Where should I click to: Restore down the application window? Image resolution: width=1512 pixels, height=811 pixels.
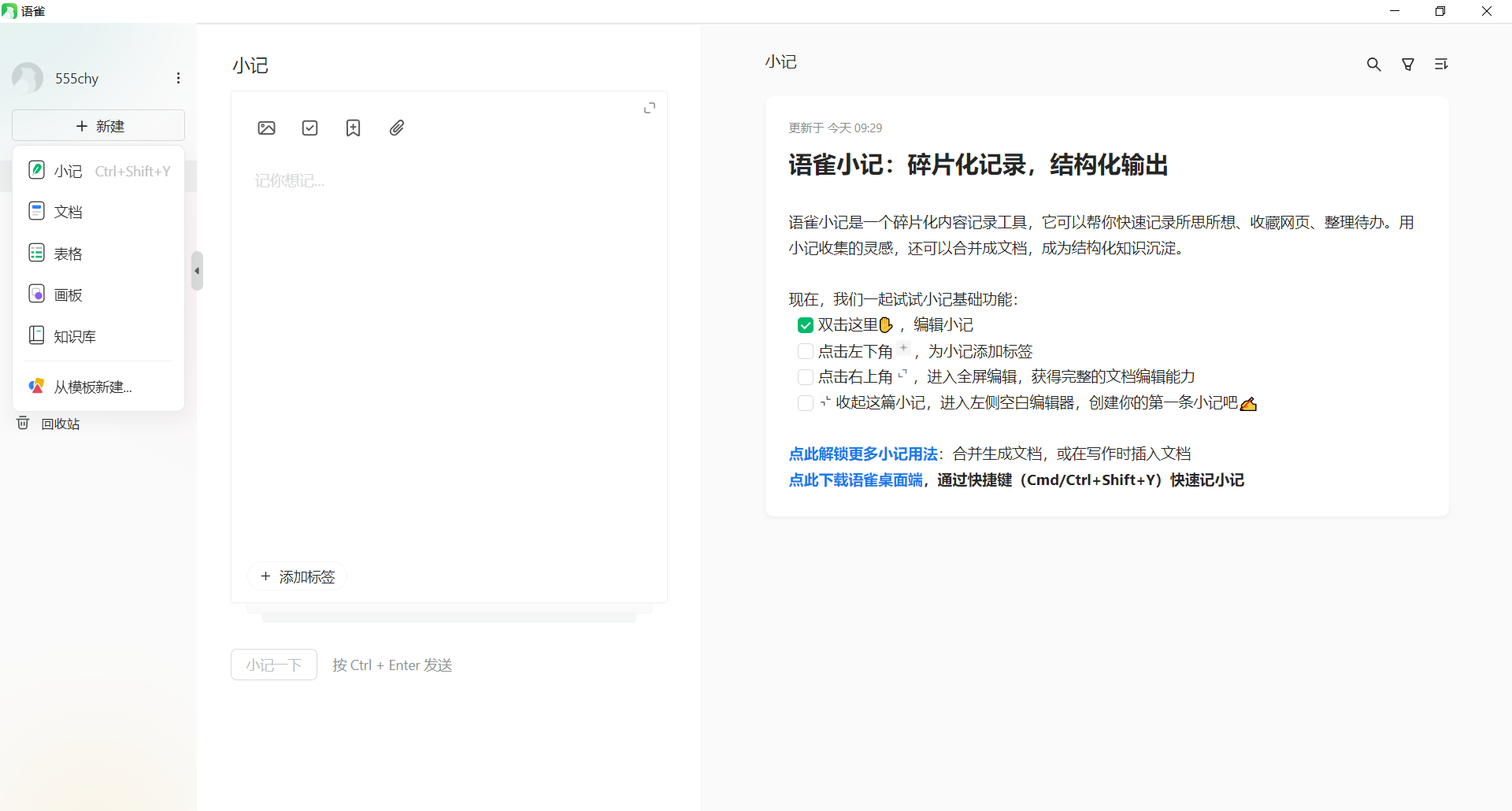click(x=1440, y=11)
